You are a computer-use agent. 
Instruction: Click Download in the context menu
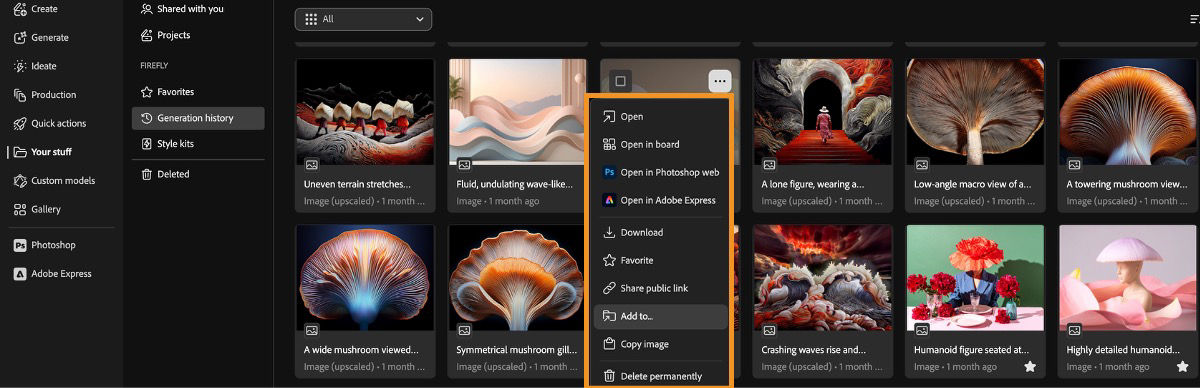pos(660,233)
